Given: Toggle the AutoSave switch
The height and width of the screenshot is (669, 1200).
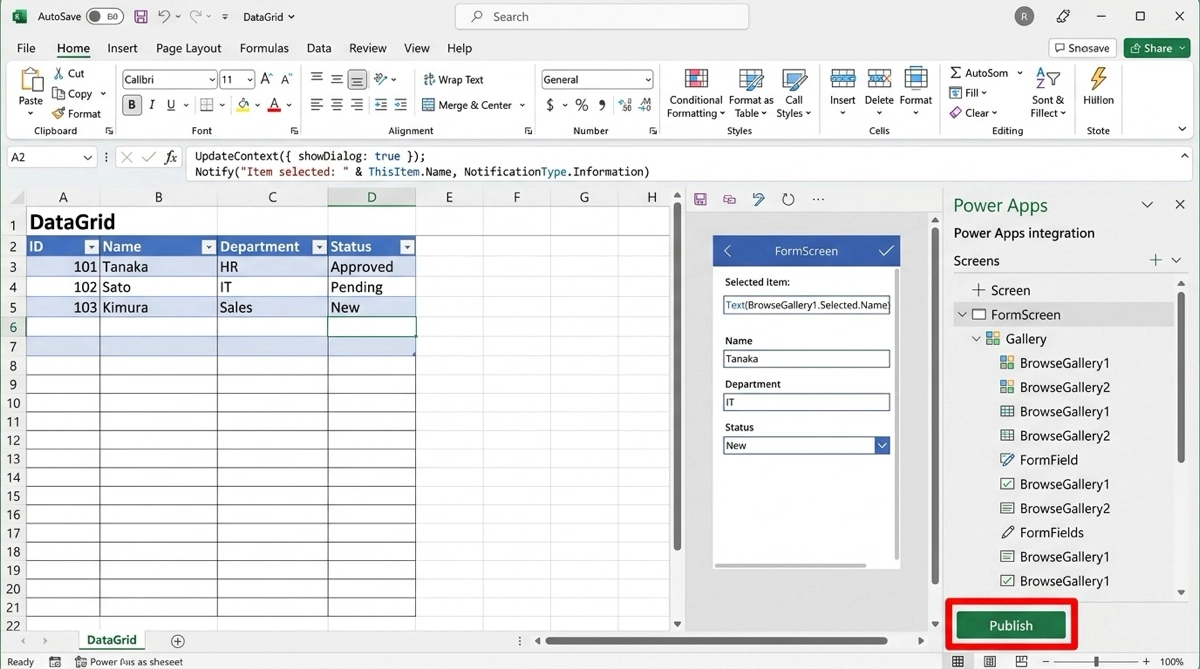Looking at the screenshot, I should (x=104, y=17).
